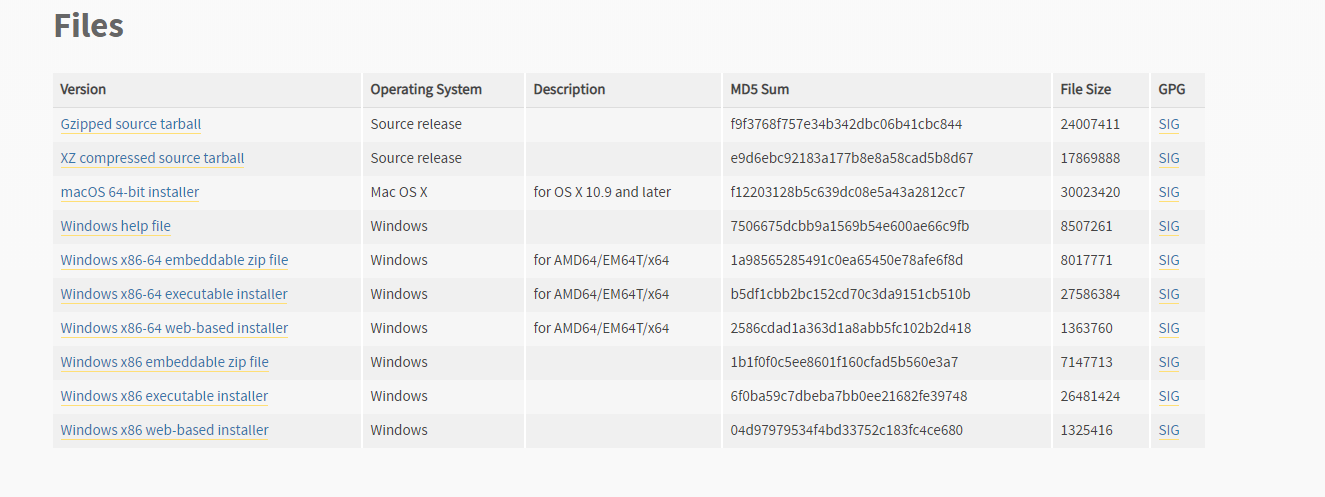This screenshot has height=497, width=1325.
Task: Open the Gzipped source tarball link
Action: pyautogui.click(x=131, y=125)
